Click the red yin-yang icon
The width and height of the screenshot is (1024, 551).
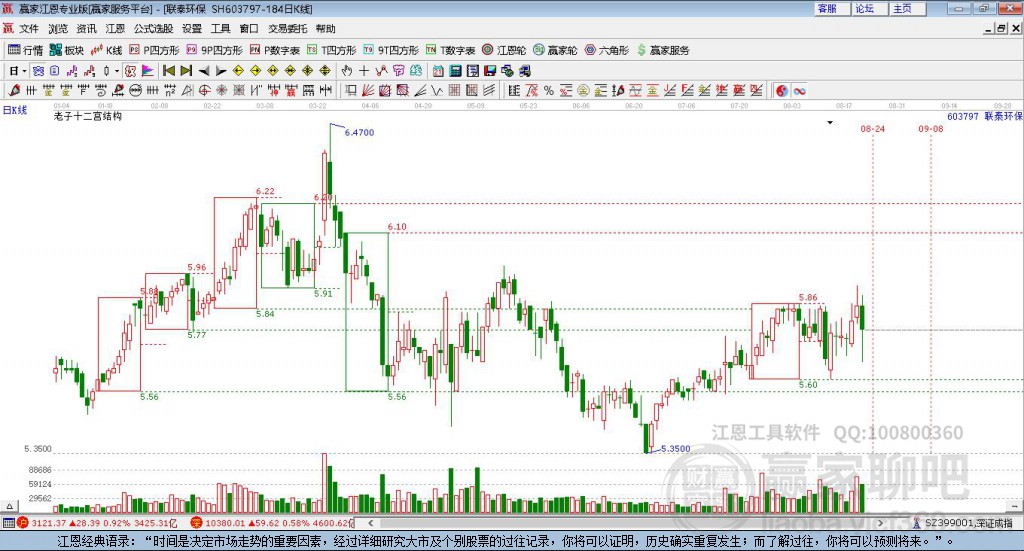coord(782,91)
